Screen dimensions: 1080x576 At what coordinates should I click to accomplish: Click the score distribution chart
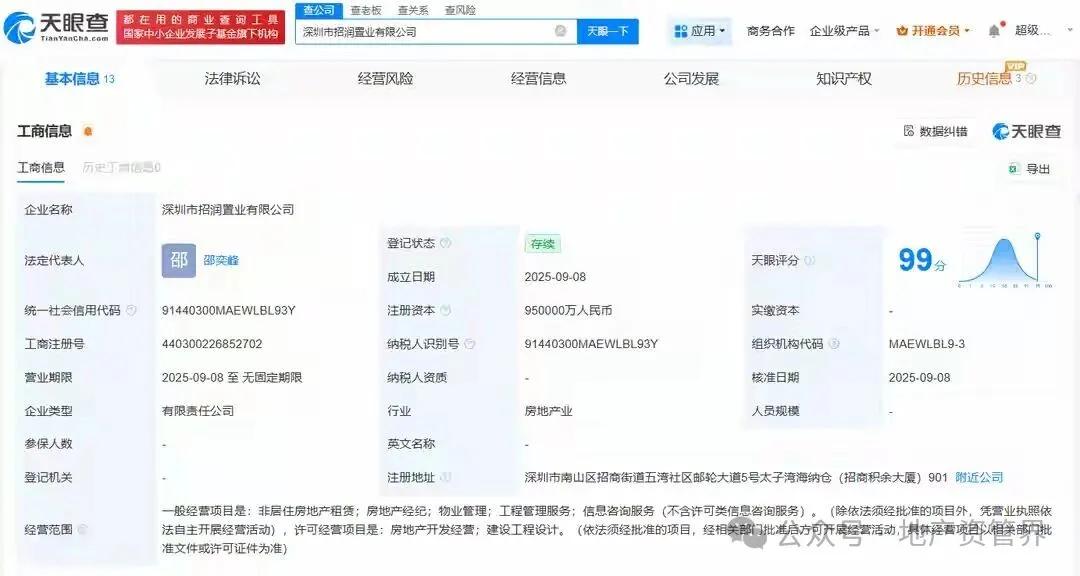(x=1006, y=260)
